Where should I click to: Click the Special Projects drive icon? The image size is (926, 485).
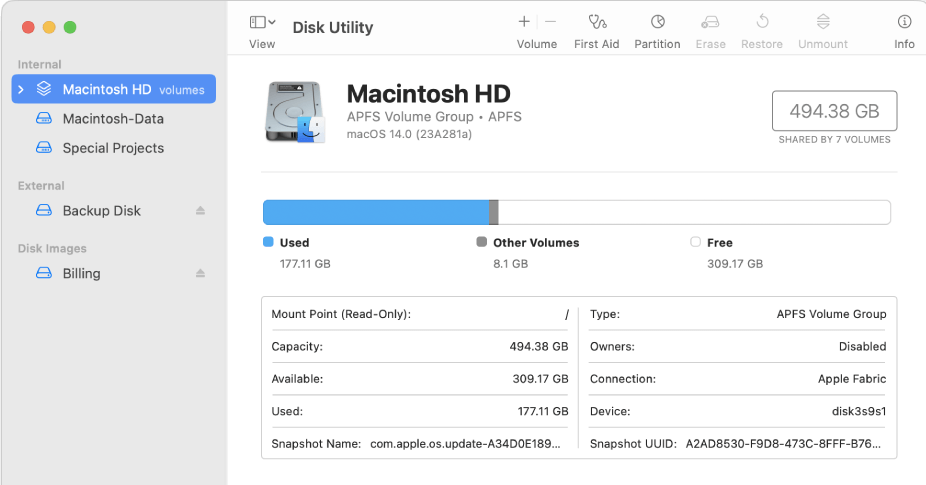(44, 148)
